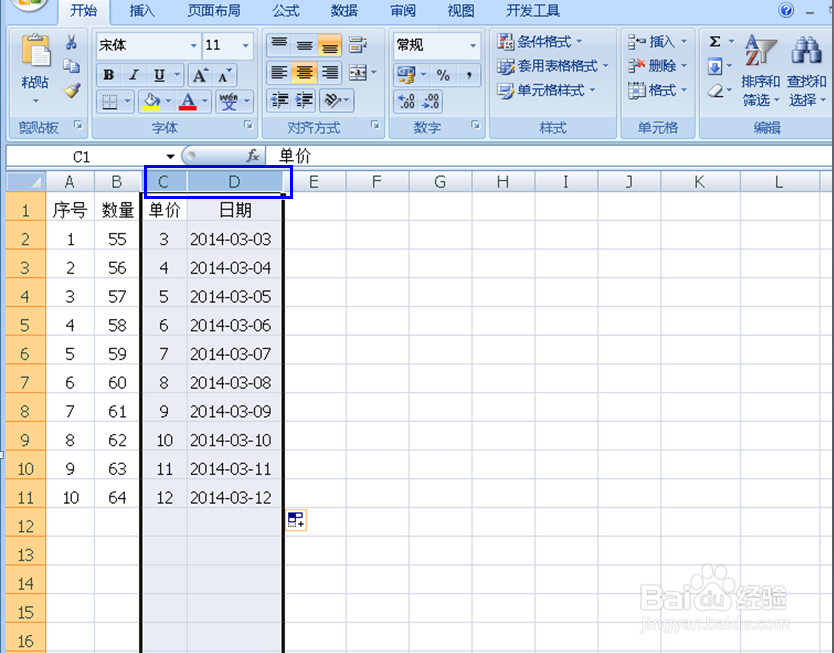Click the Clear eraser icon

(x=716, y=91)
